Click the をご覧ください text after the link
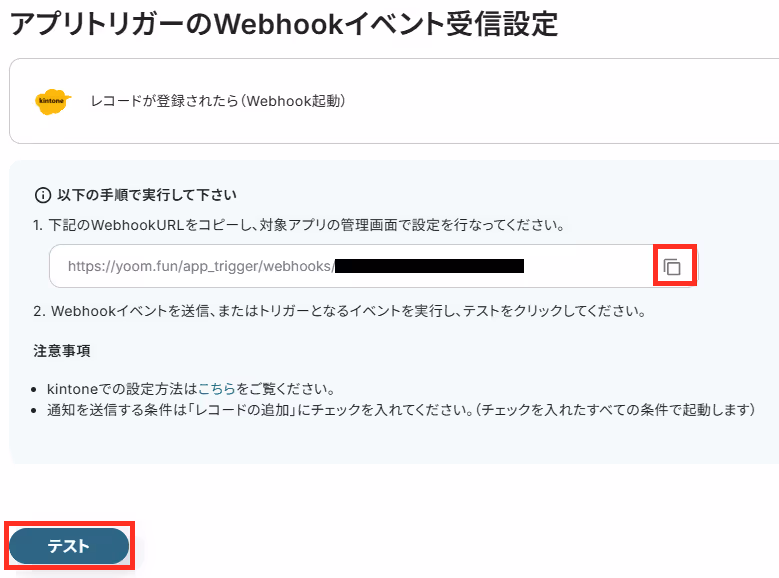 [286, 389]
